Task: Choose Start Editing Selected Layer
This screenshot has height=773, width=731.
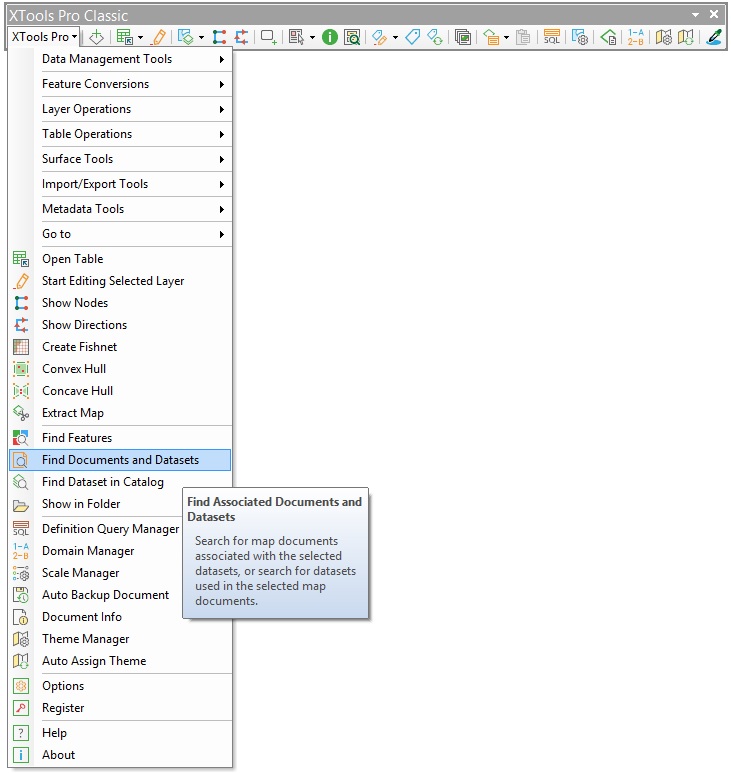Action: pos(120,281)
